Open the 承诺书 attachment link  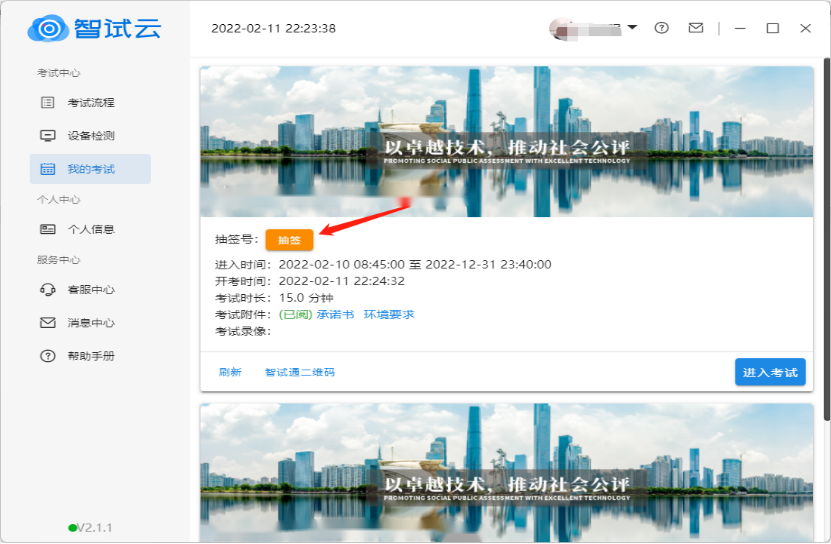[335, 314]
